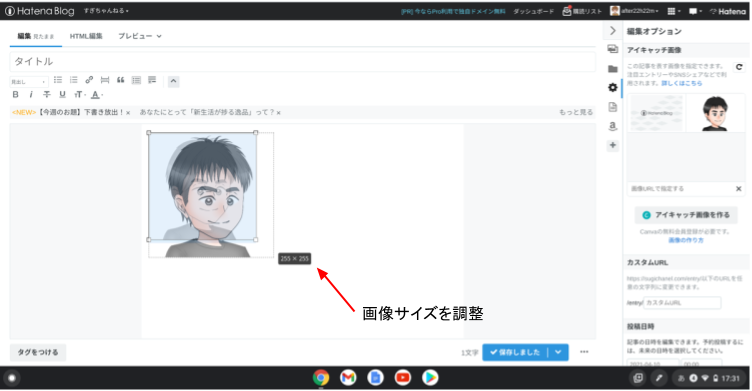Viewport: 752px width, 391px height.
Task: Open the 見出し heading style dropdown
Action: click(x=29, y=82)
